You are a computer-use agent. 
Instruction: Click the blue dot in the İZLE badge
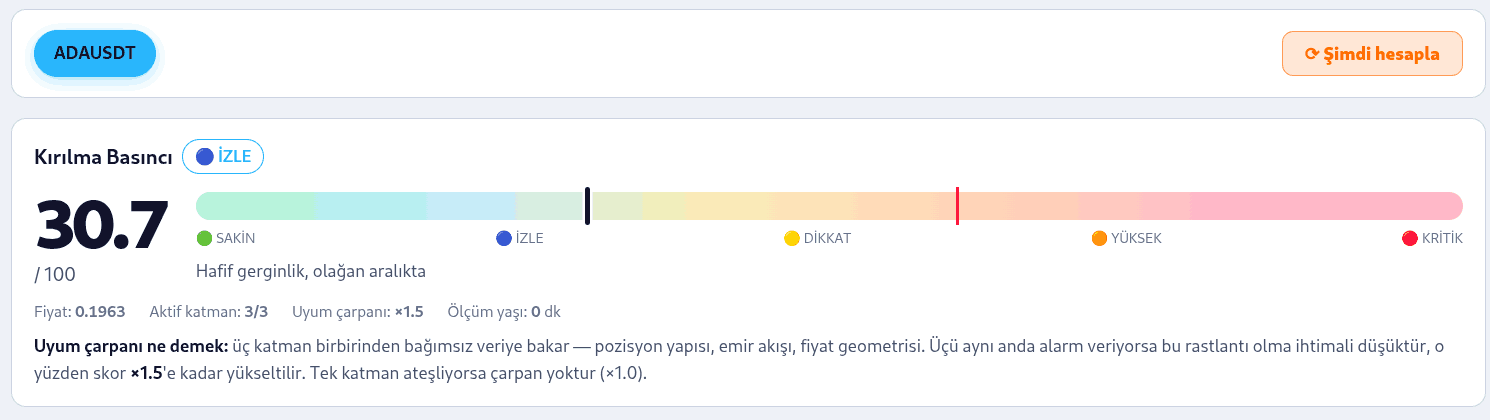pos(205,156)
